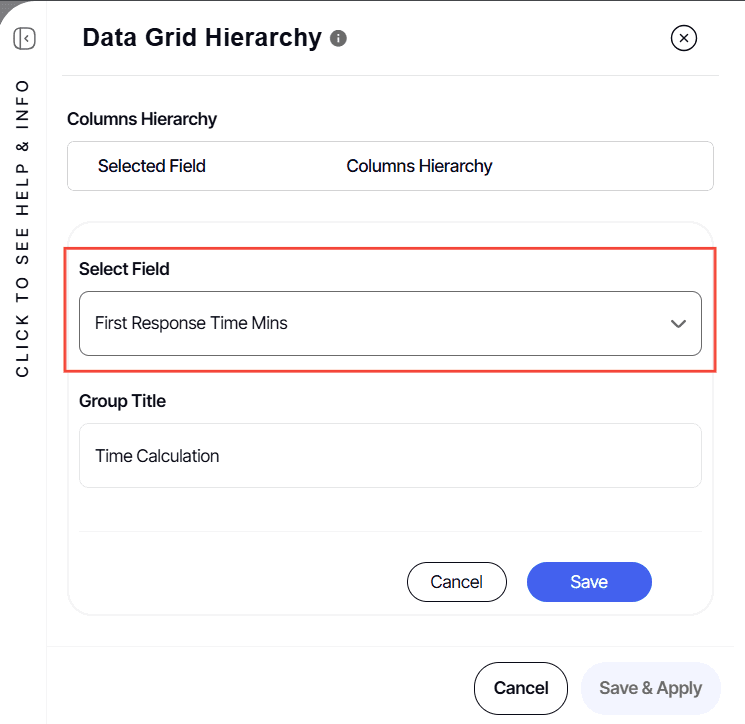
Task: Click the Save & Apply button
Action: coord(650,688)
